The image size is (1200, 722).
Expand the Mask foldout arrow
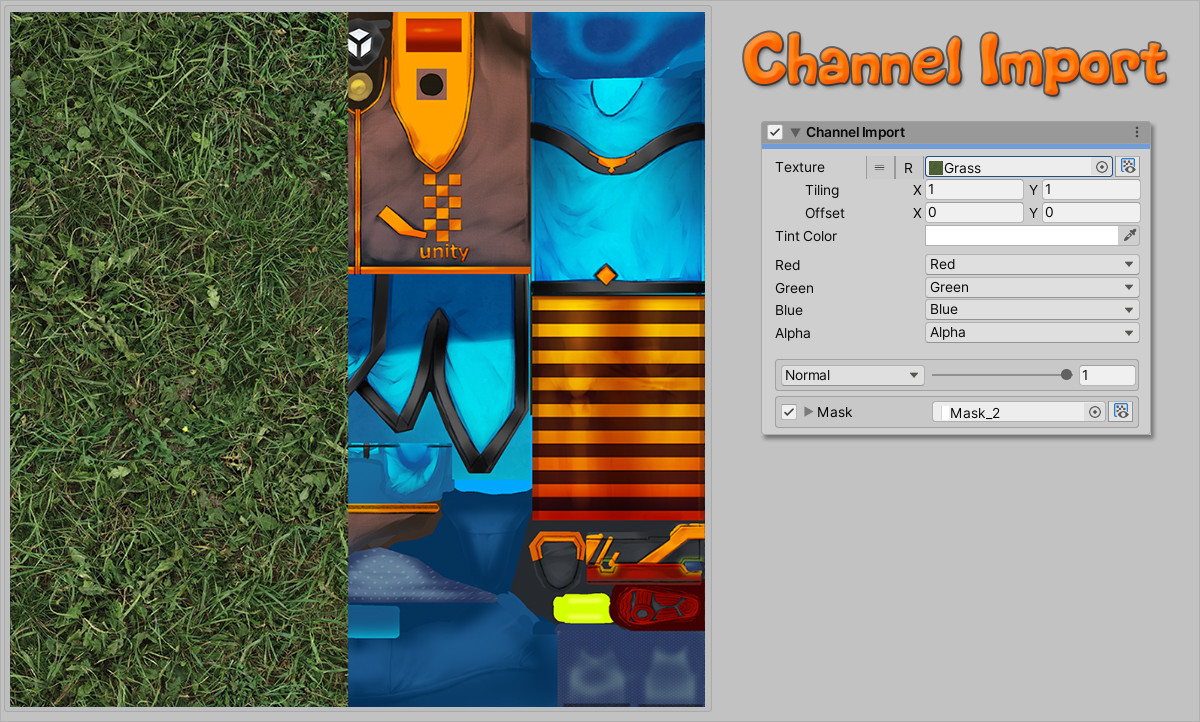(x=809, y=412)
